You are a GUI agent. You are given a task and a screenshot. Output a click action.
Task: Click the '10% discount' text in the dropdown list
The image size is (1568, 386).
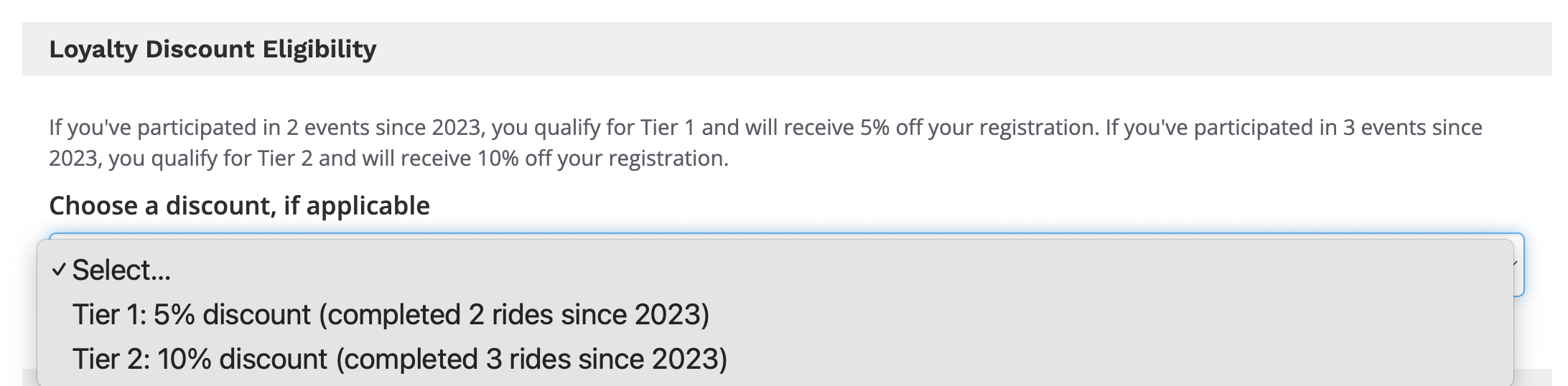242,359
